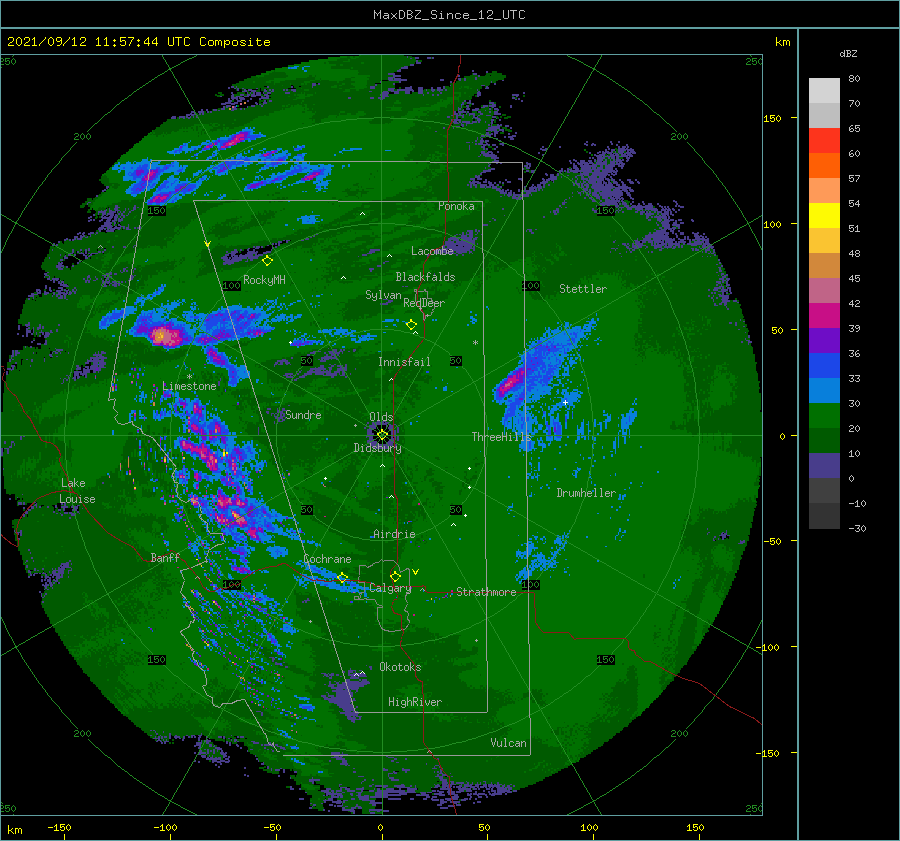Click the yellow V marker right of Calgary diamond
Image resolution: width=900 pixels, height=841 pixels.
click(416, 572)
